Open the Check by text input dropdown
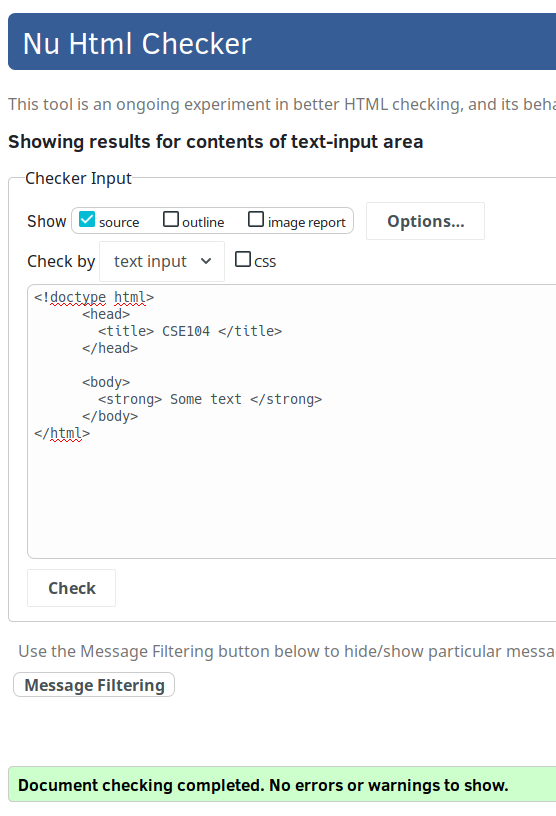This screenshot has width=556, height=816. coord(162,261)
